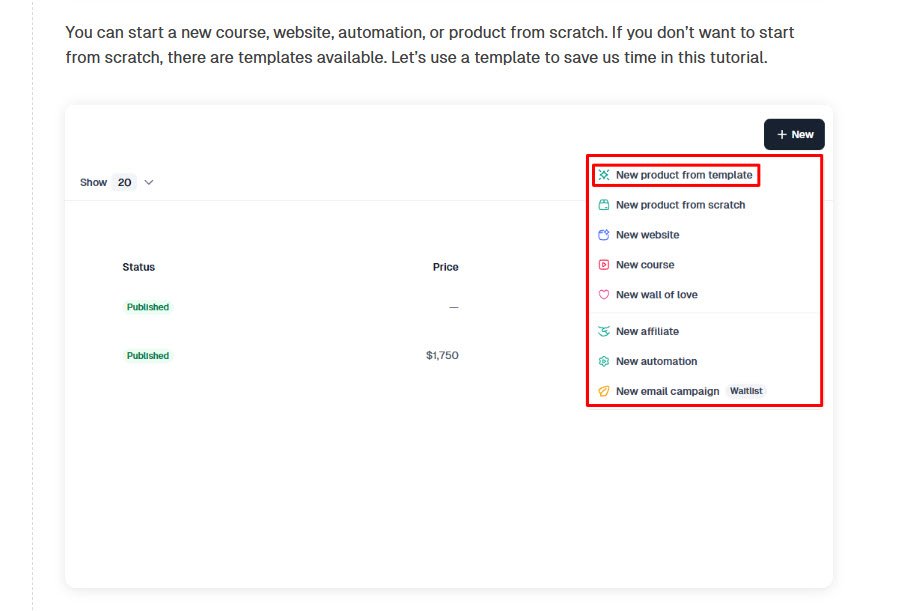This screenshot has height=611, width=916.
Task: Click the website icon next to New website
Action: tap(602, 235)
